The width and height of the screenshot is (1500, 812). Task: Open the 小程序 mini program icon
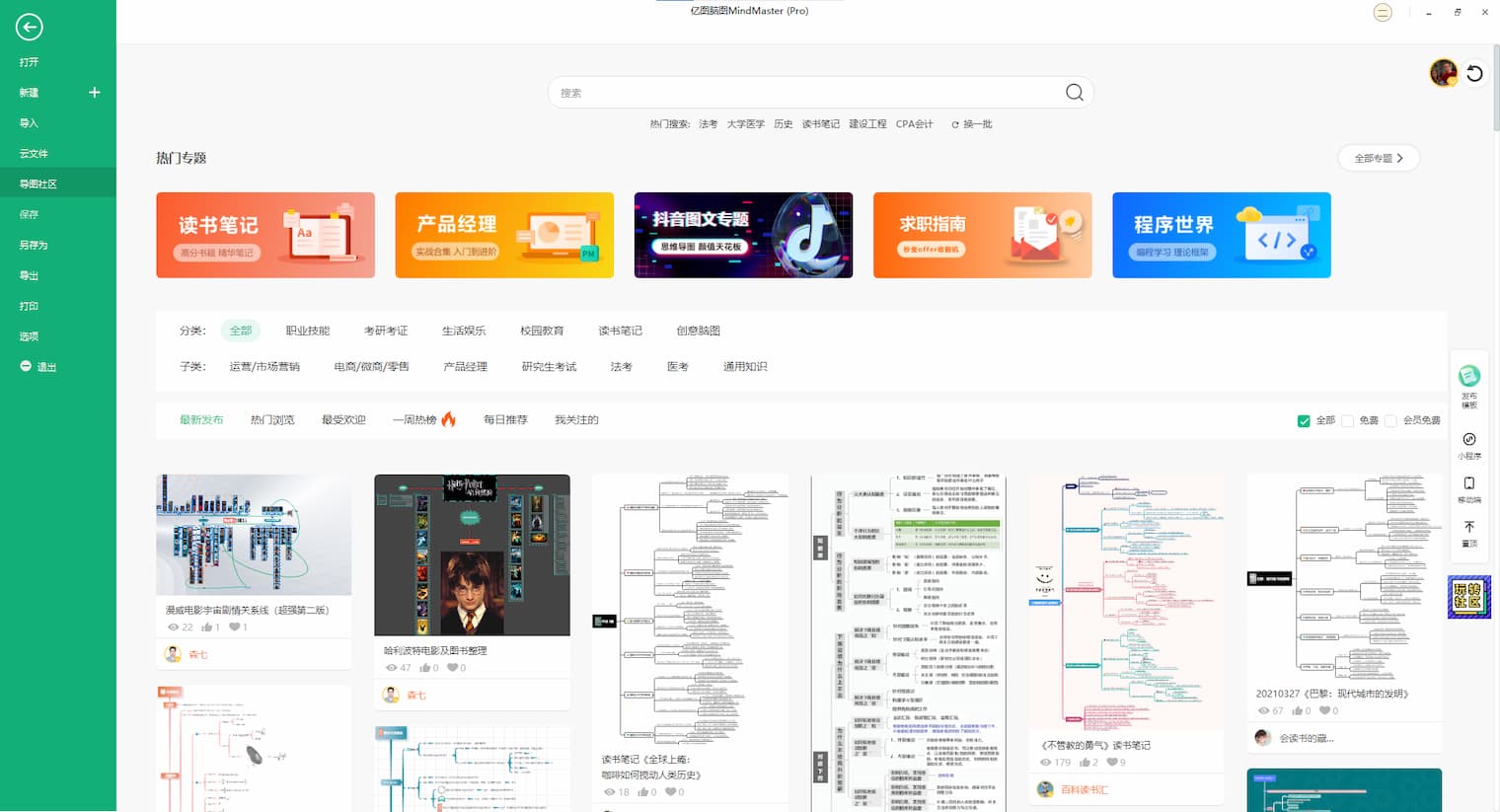[x=1469, y=439]
